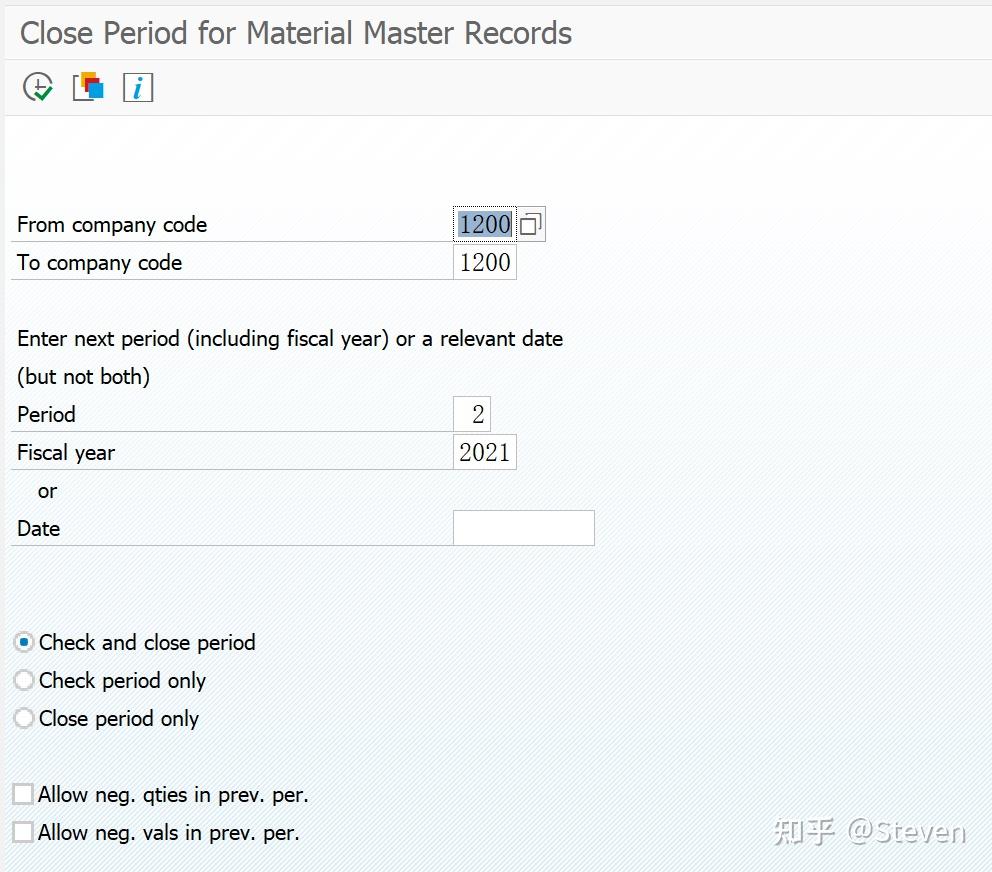Click the 'To company code' label text
Image resolution: width=992 pixels, height=872 pixels.
100,263
